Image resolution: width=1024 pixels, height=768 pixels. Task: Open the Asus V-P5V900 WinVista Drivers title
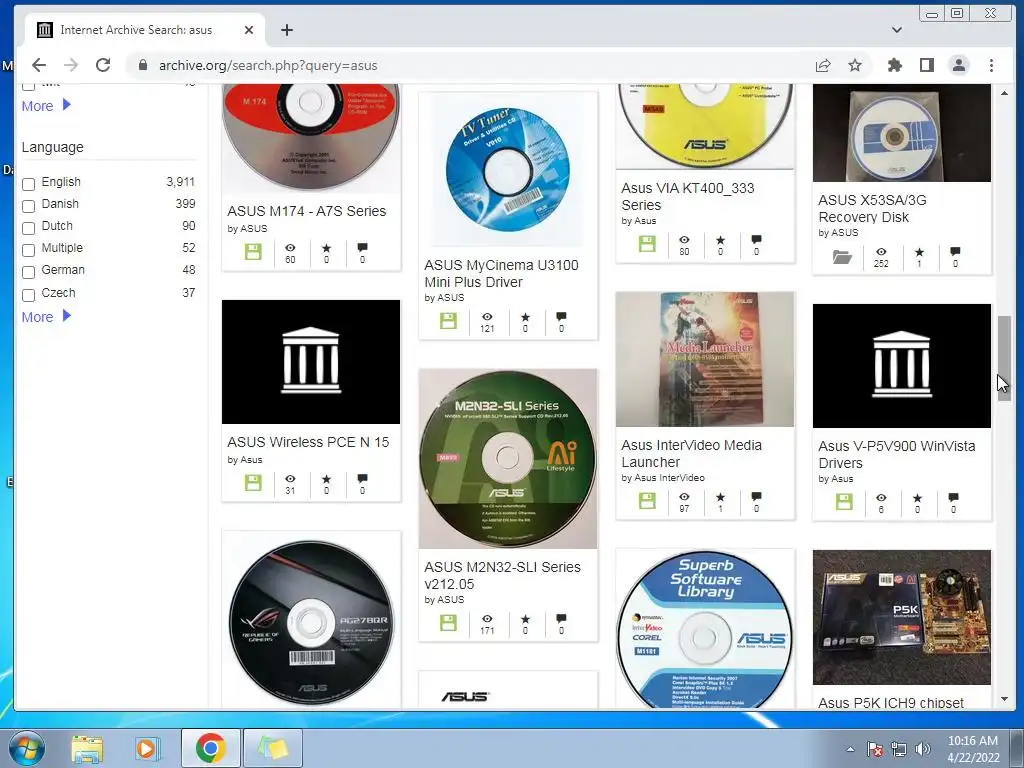coord(897,455)
